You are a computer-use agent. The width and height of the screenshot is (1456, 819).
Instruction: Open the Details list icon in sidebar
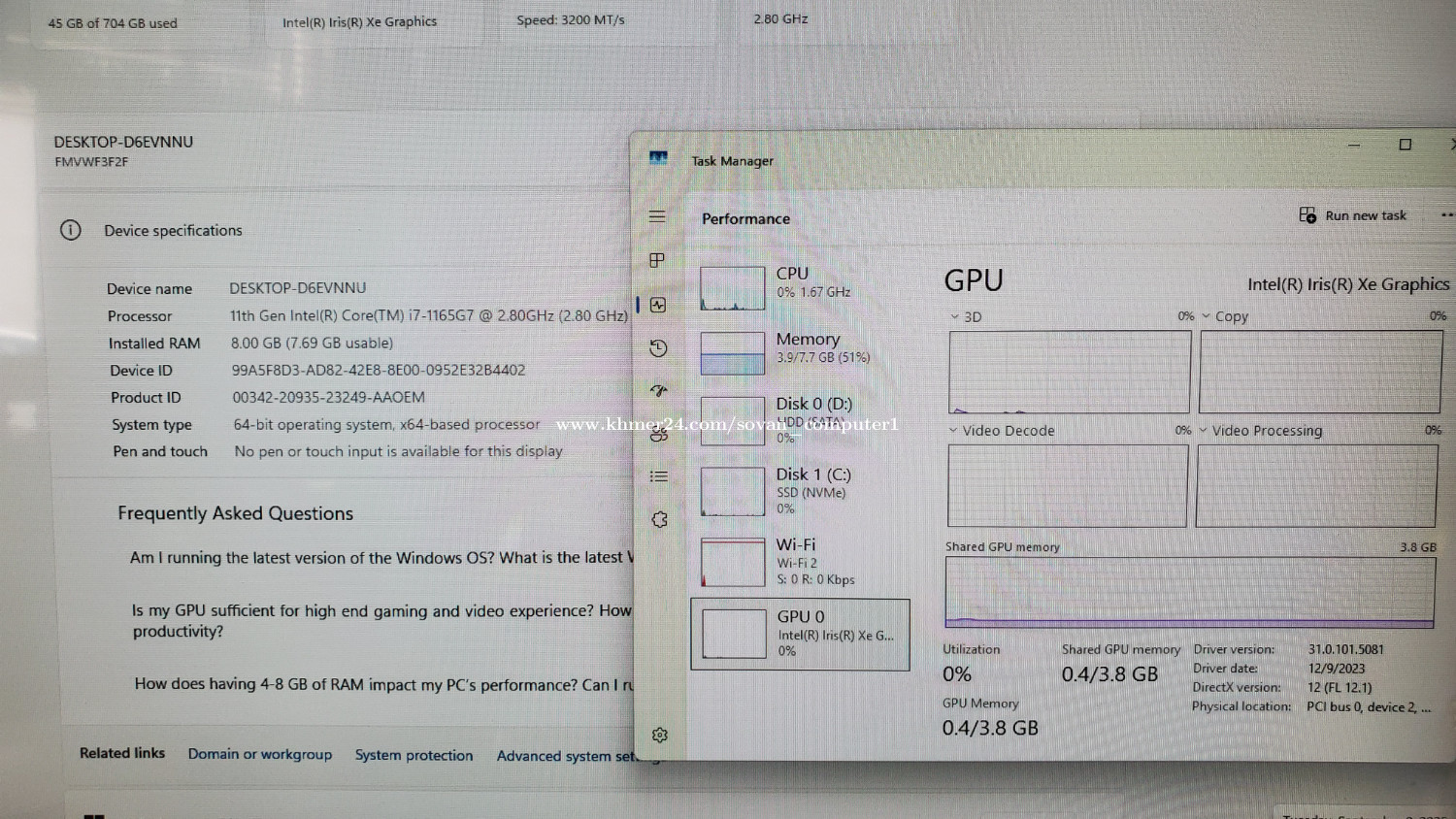coord(659,476)
